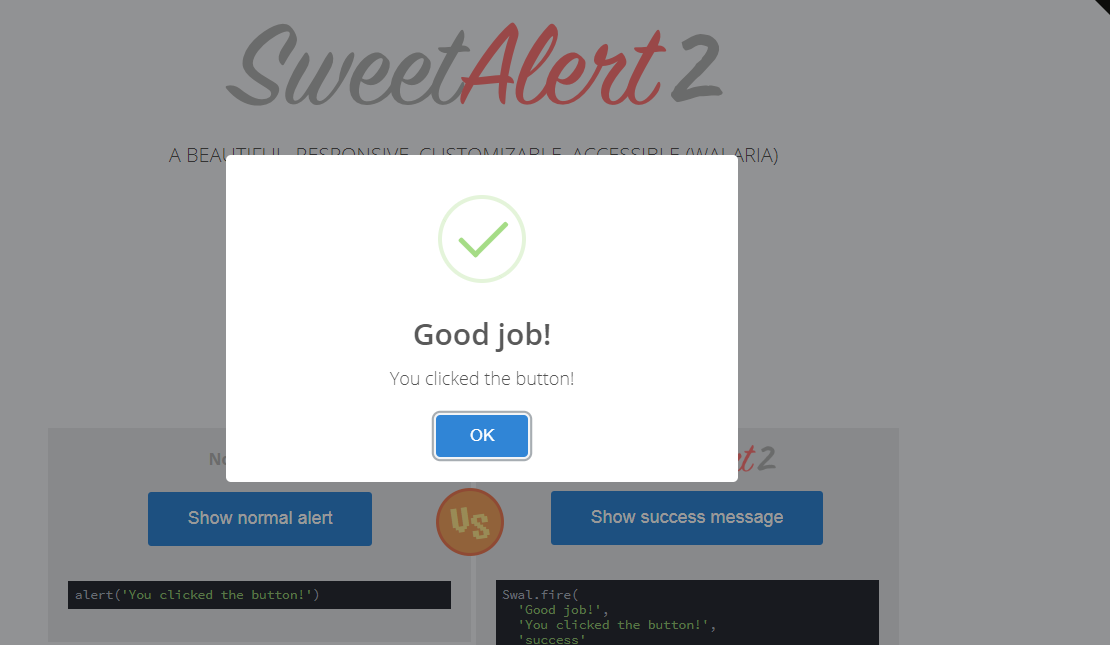Click the 'Good job!' modal title
The width and height of the screenshot is (1110, 645).
coord(482,335)
